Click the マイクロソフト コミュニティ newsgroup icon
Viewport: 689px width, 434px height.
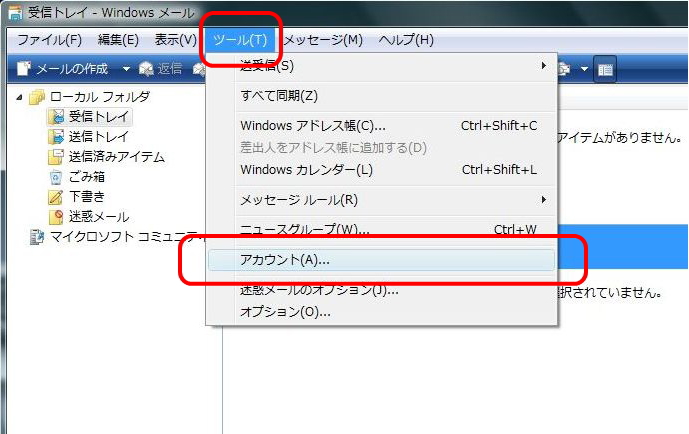click(37, 237)
